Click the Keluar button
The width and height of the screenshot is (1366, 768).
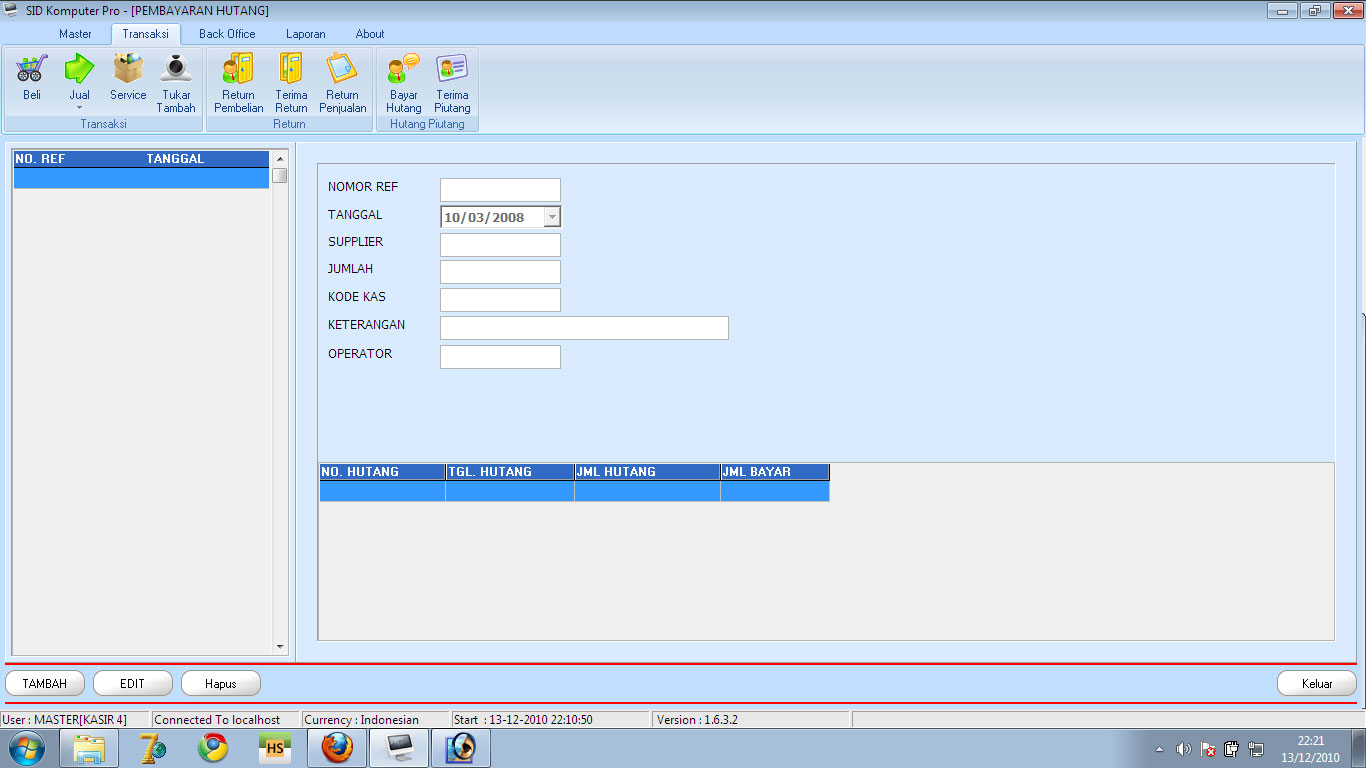pos(1317,684)
